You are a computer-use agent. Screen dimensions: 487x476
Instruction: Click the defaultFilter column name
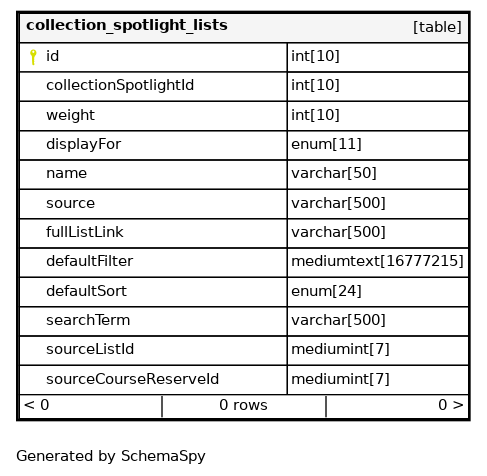coord(89,261)
